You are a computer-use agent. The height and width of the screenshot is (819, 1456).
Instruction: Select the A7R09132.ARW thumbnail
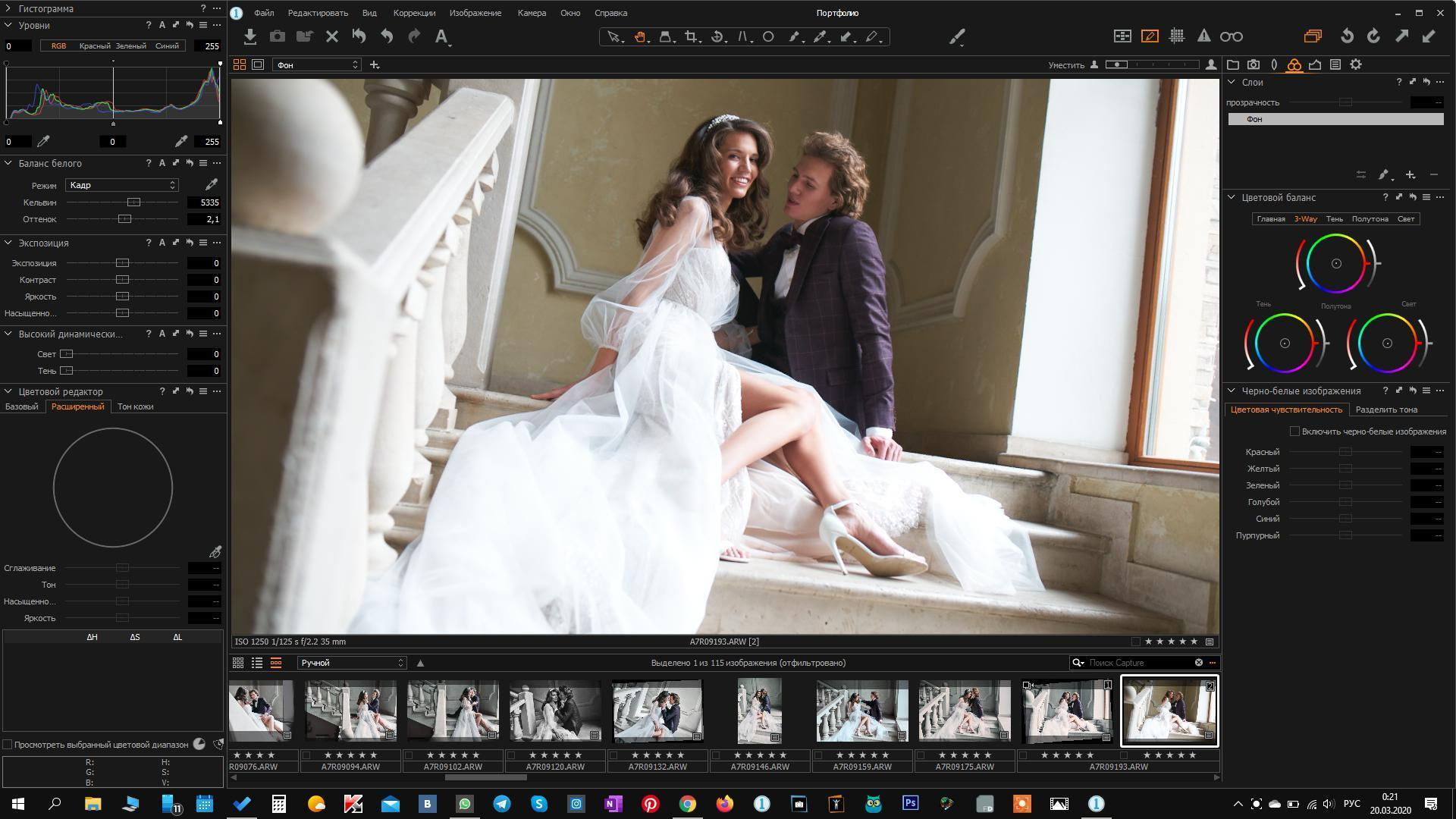(x=657, y=711)
